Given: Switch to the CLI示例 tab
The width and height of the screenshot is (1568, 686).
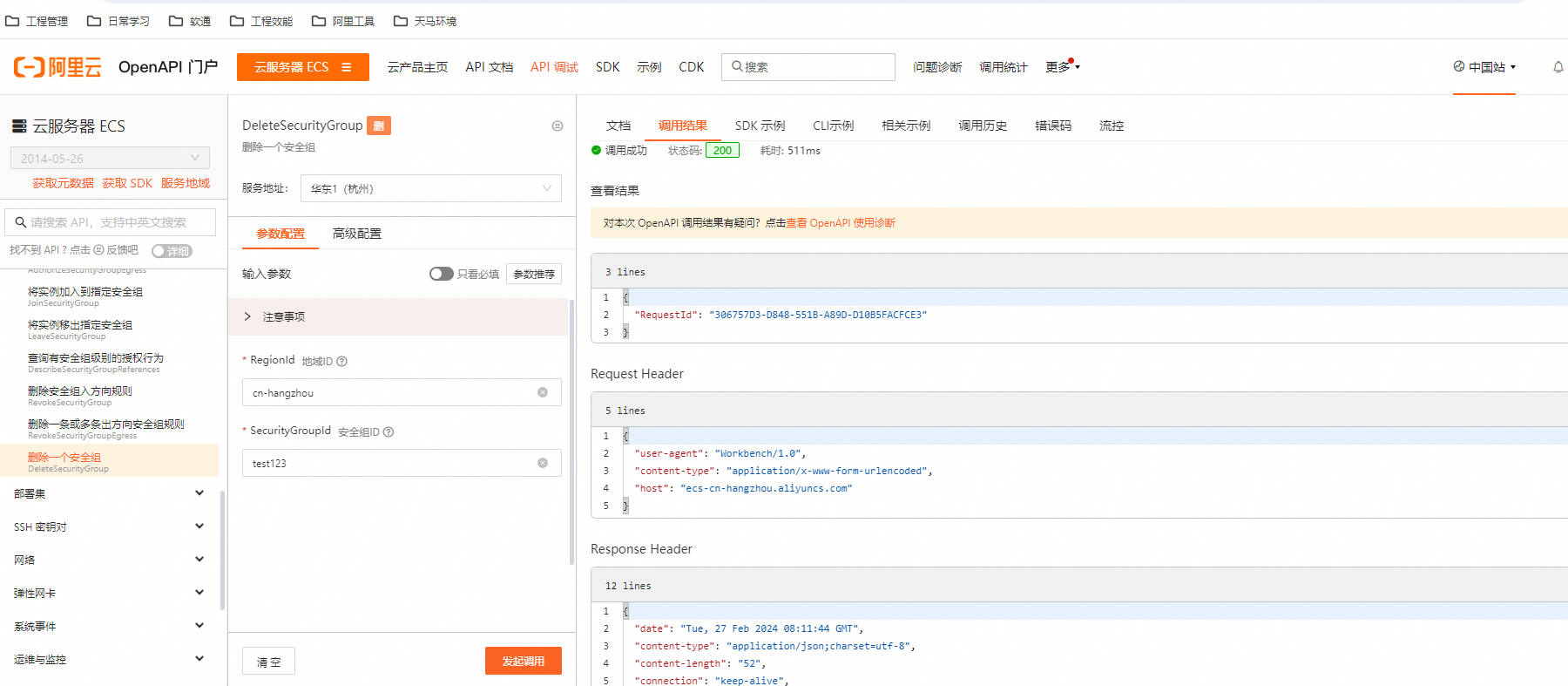Looking at the screenshot, I should coord(833,126).
